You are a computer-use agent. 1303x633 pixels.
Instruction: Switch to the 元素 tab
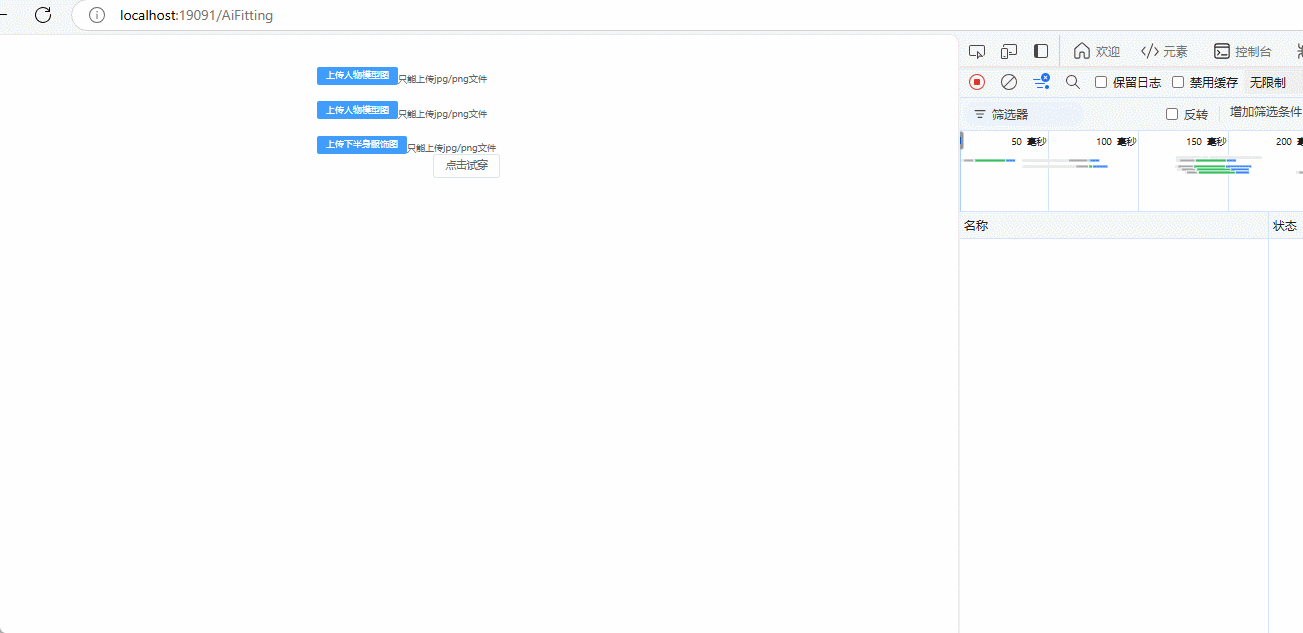click(1164, 51)
